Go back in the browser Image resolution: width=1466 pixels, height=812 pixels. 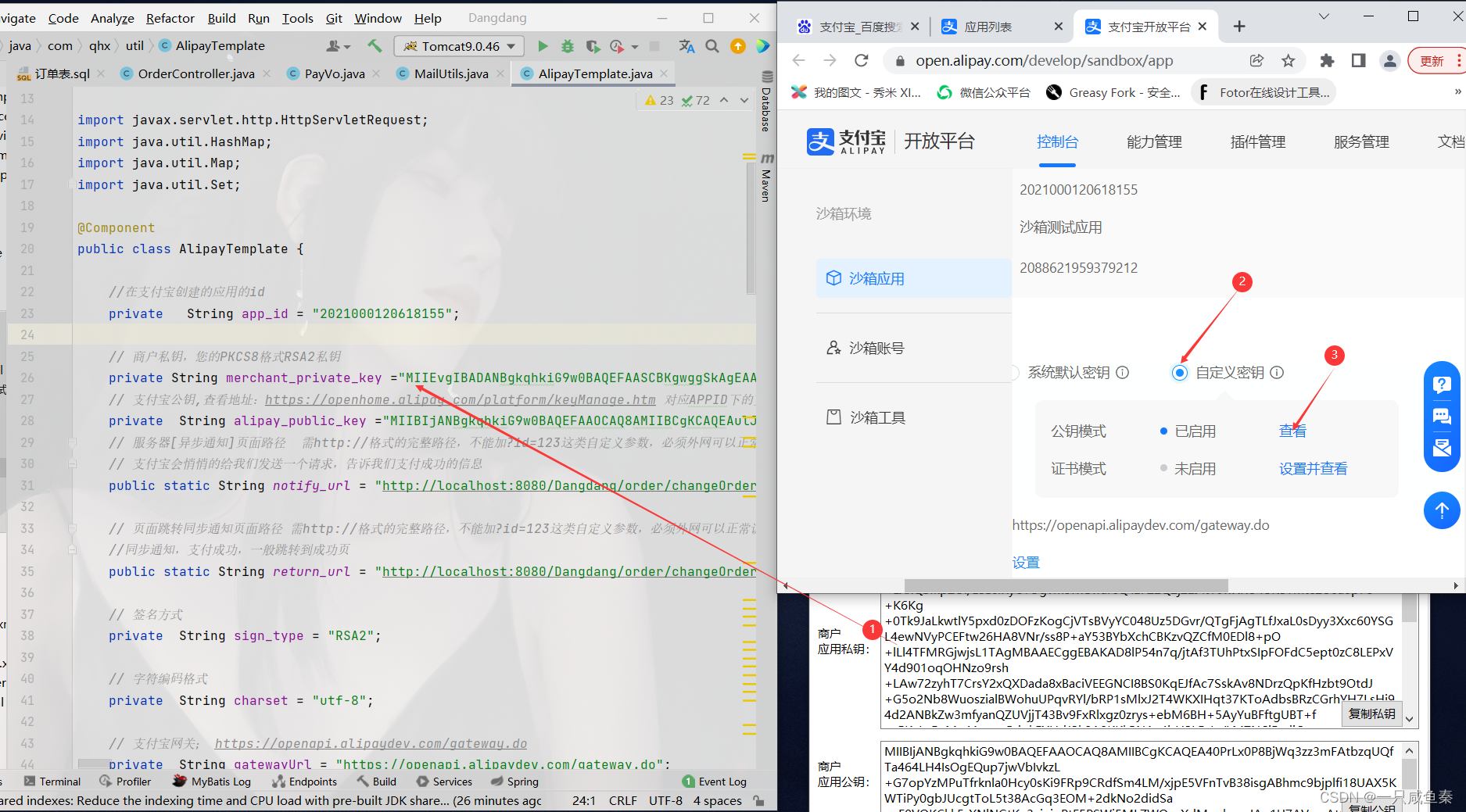[798, 60]
